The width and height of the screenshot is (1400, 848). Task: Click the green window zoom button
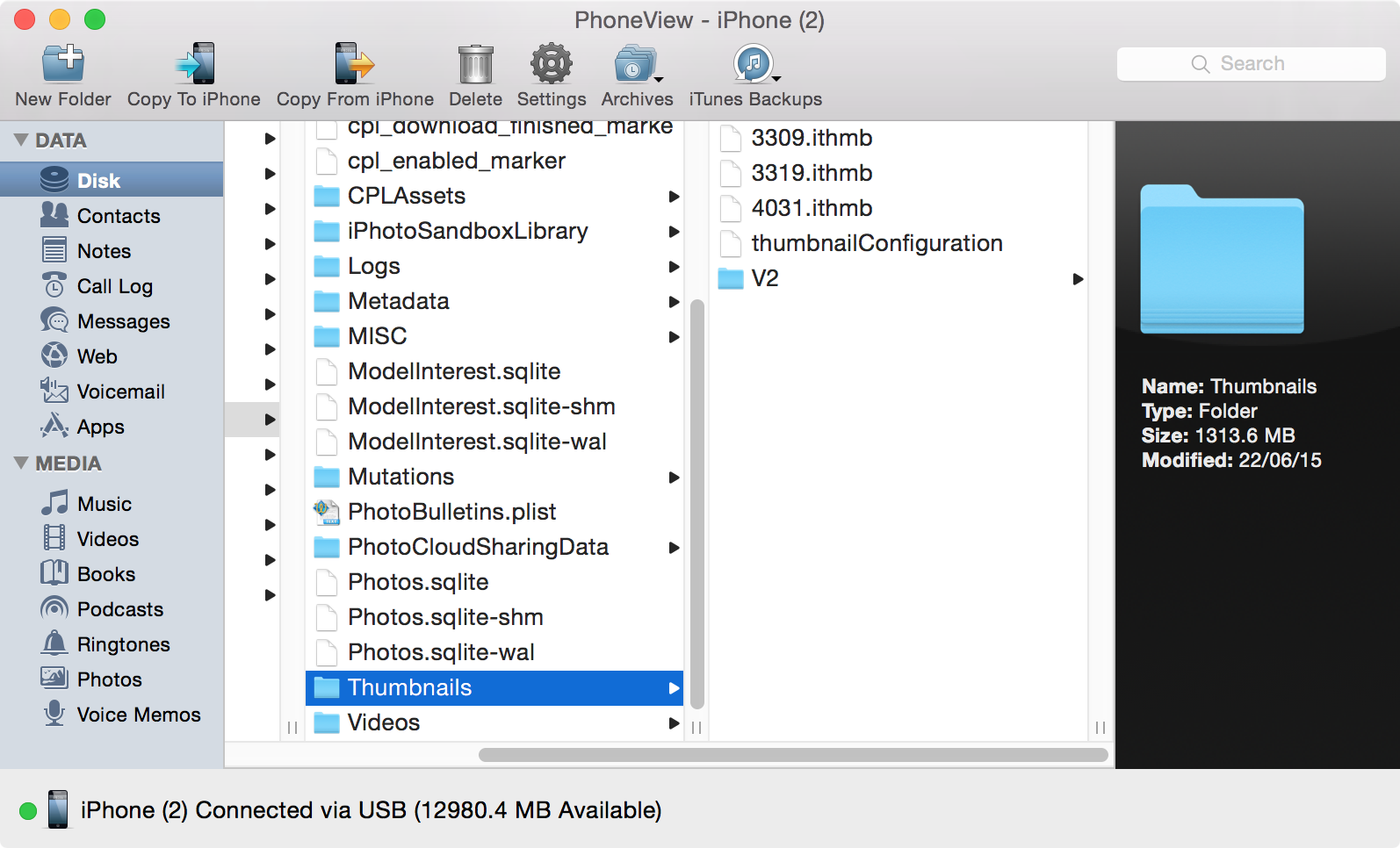click(x=95, y=19)
